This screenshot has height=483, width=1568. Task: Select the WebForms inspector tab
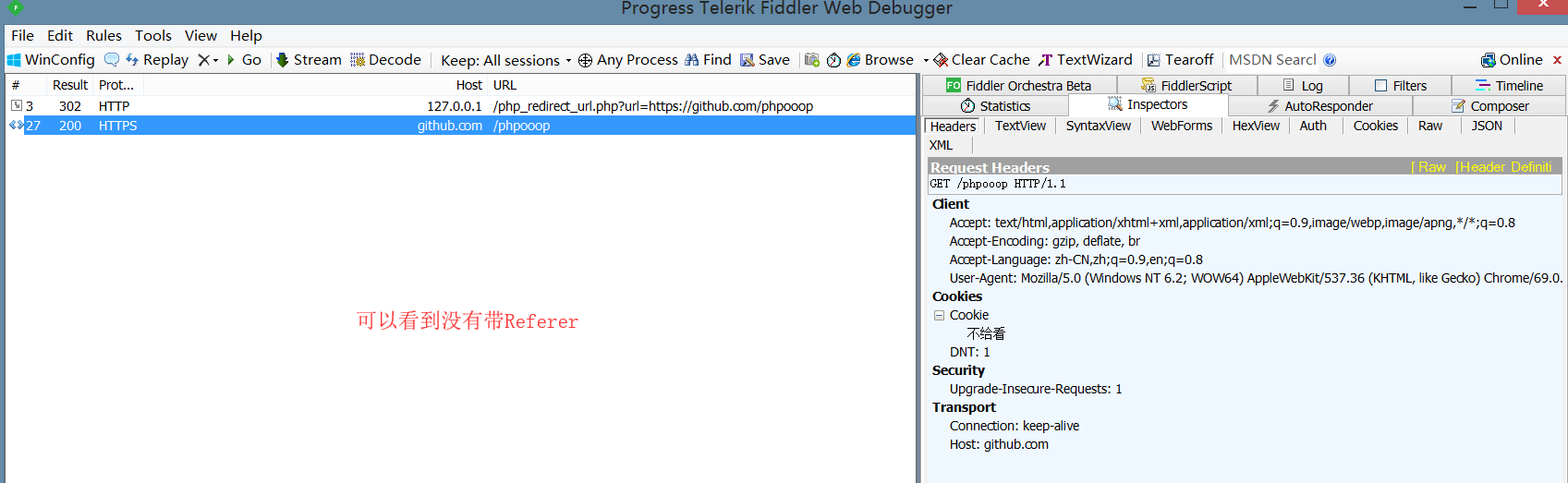[x=1181, y=126]
